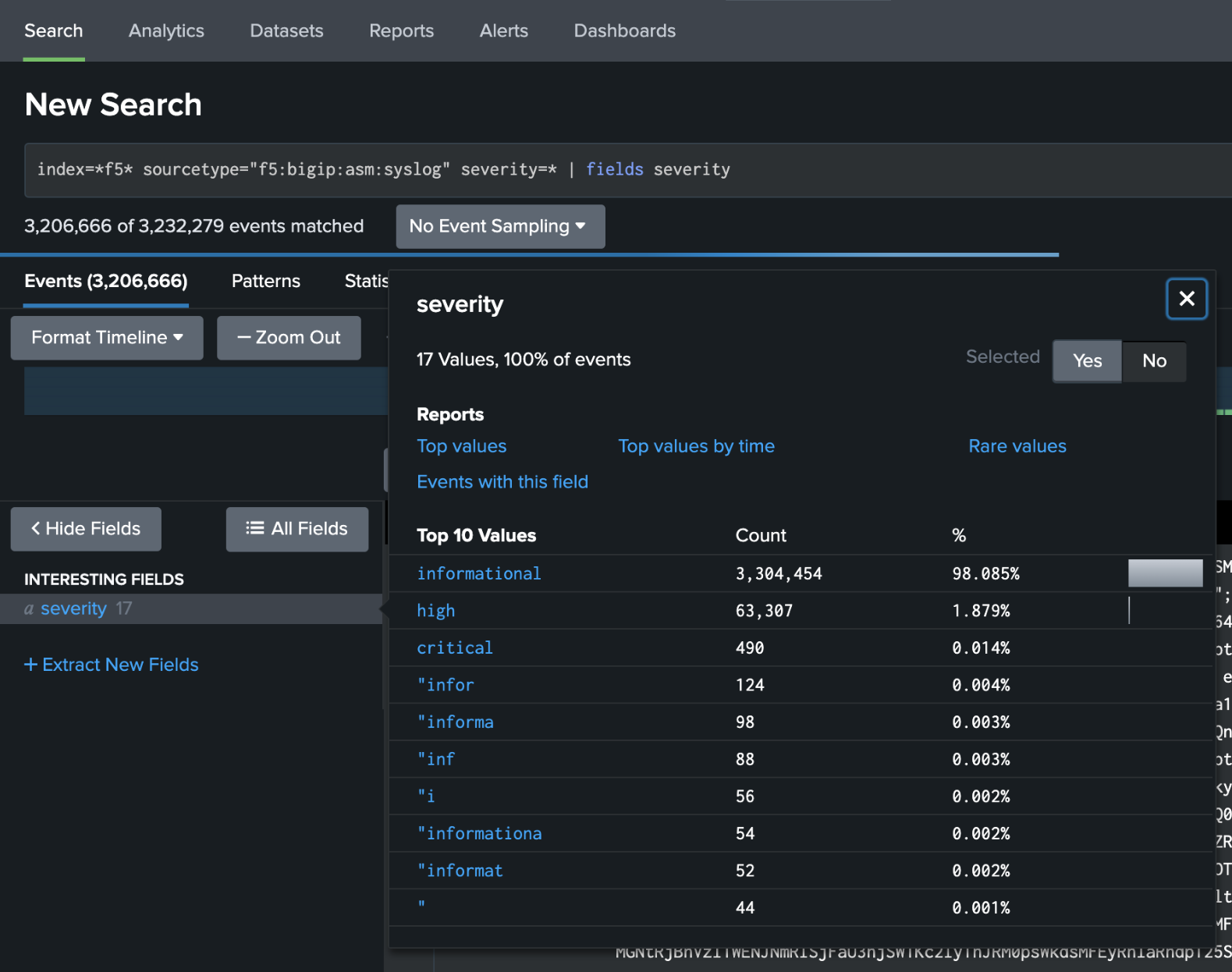Click '17 Values, 100% of events' text
Viewport: 1232px width, 972px height.
click(524, 360)
